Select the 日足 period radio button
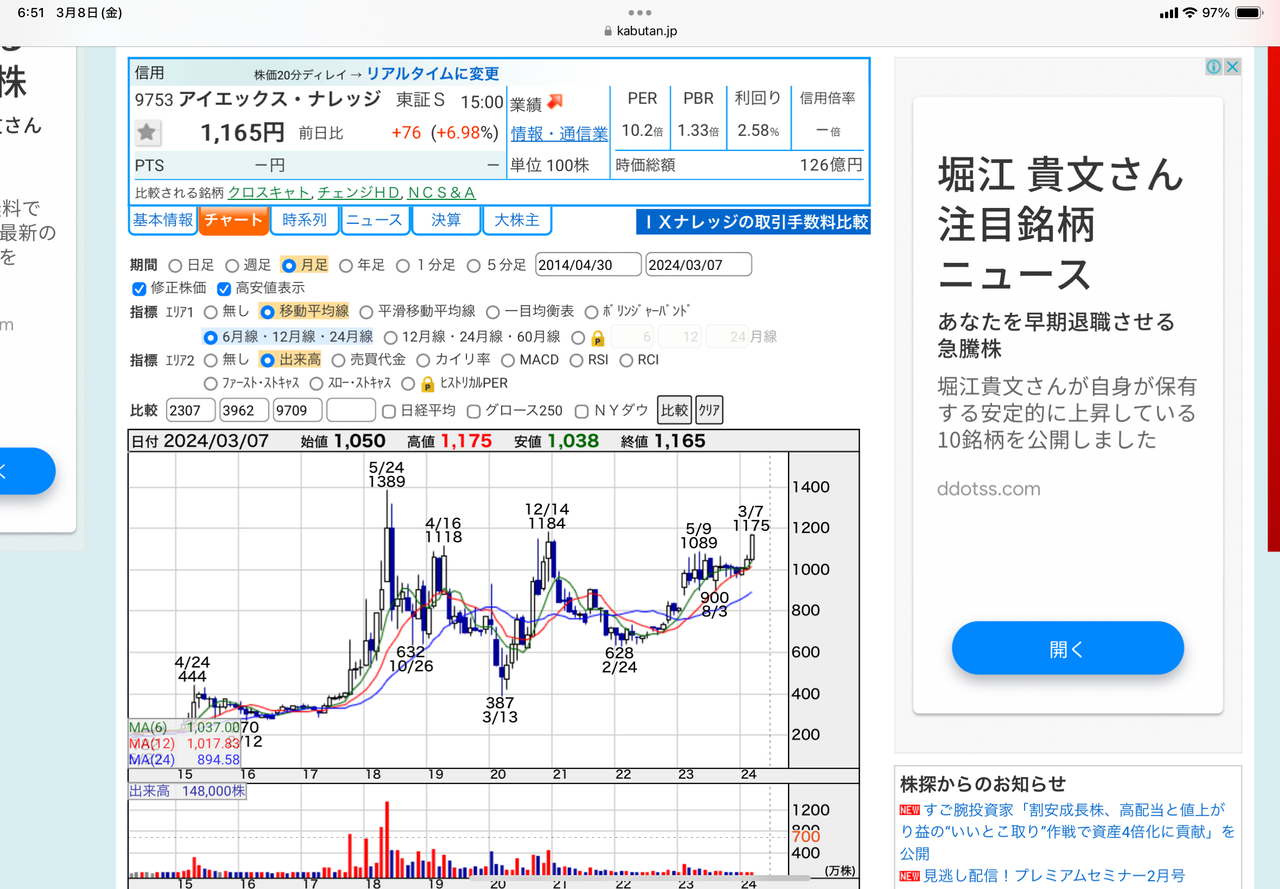The image size is (1280, 889). click(x=176, y=266)
